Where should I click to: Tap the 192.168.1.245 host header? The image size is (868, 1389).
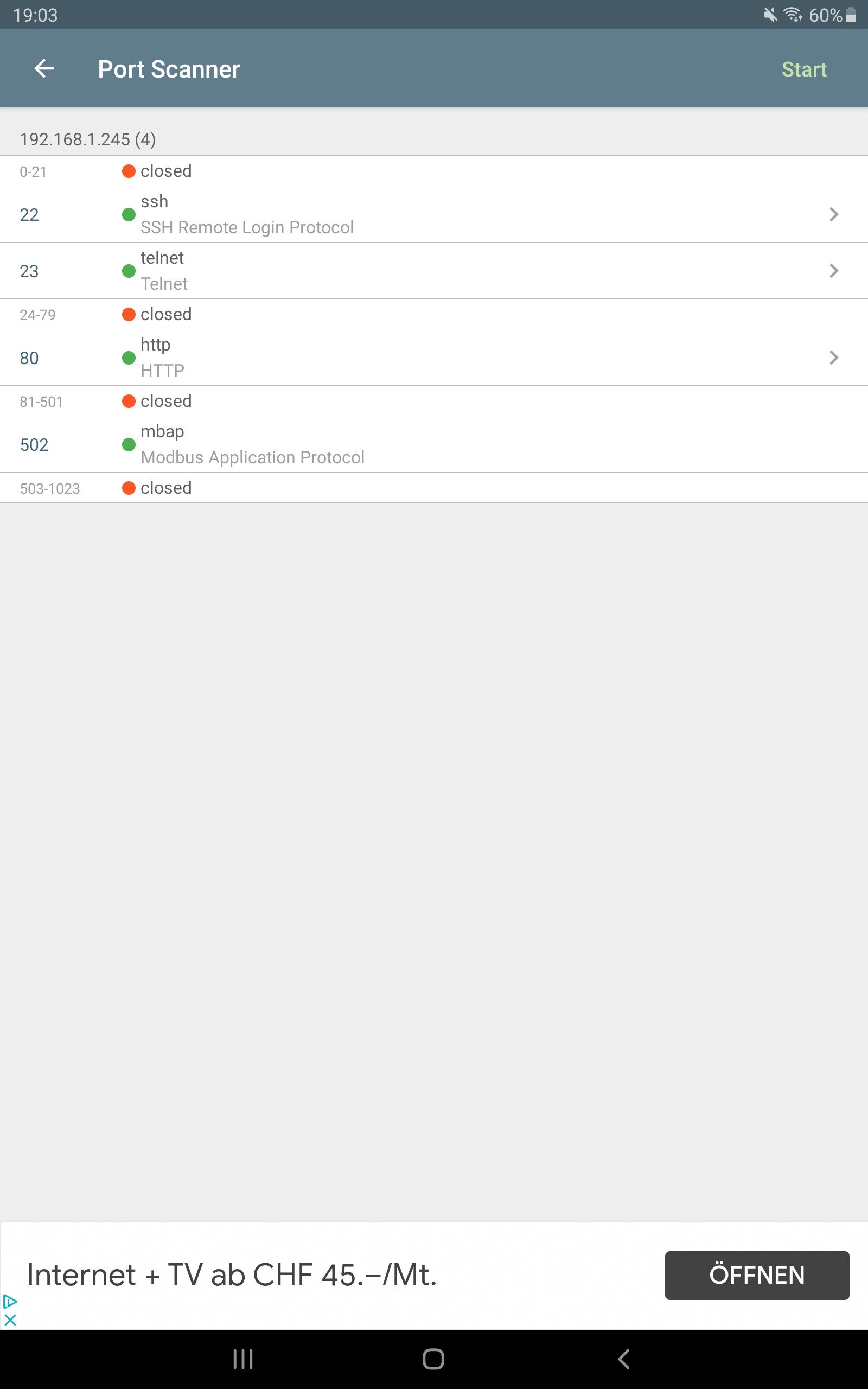[x=88, y=139]
